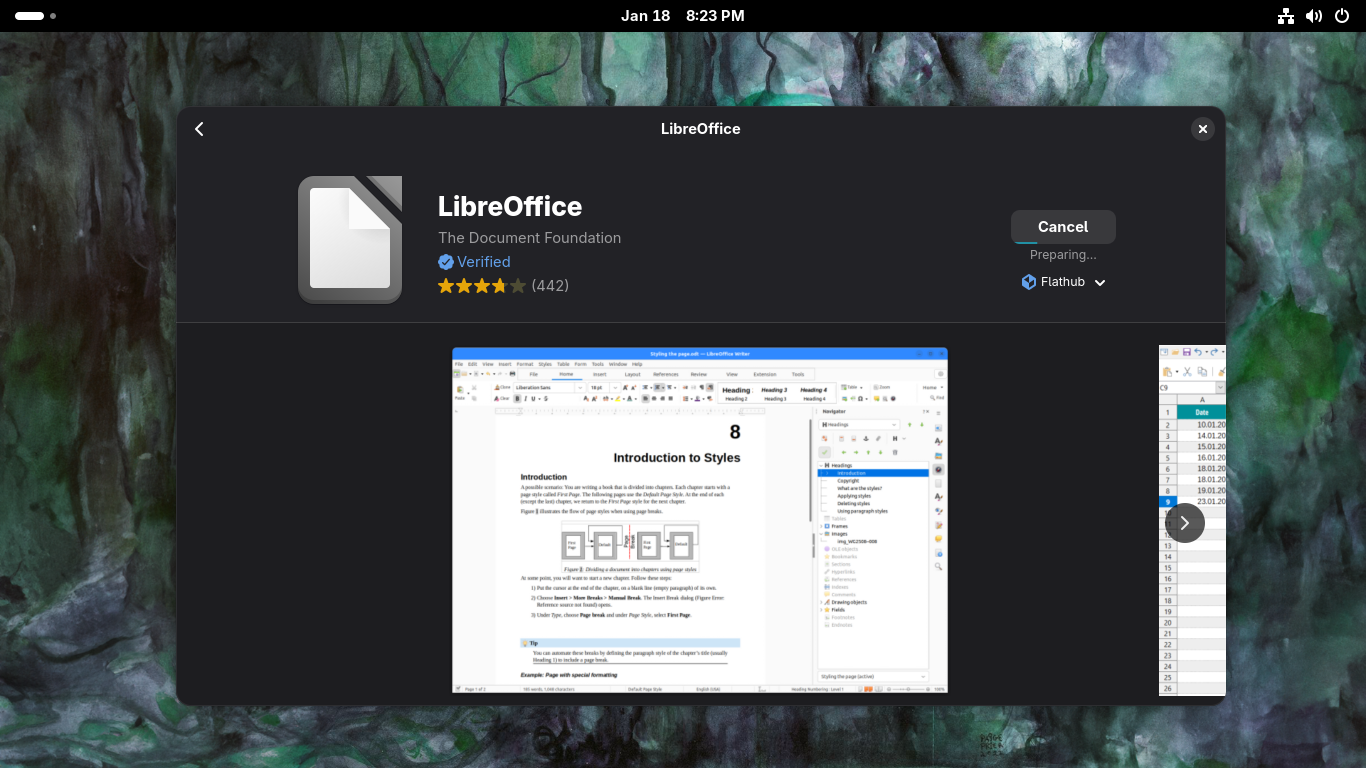
Task: Go back with the header back arrow
Action: pyautogui.click(x=199, y=129)
